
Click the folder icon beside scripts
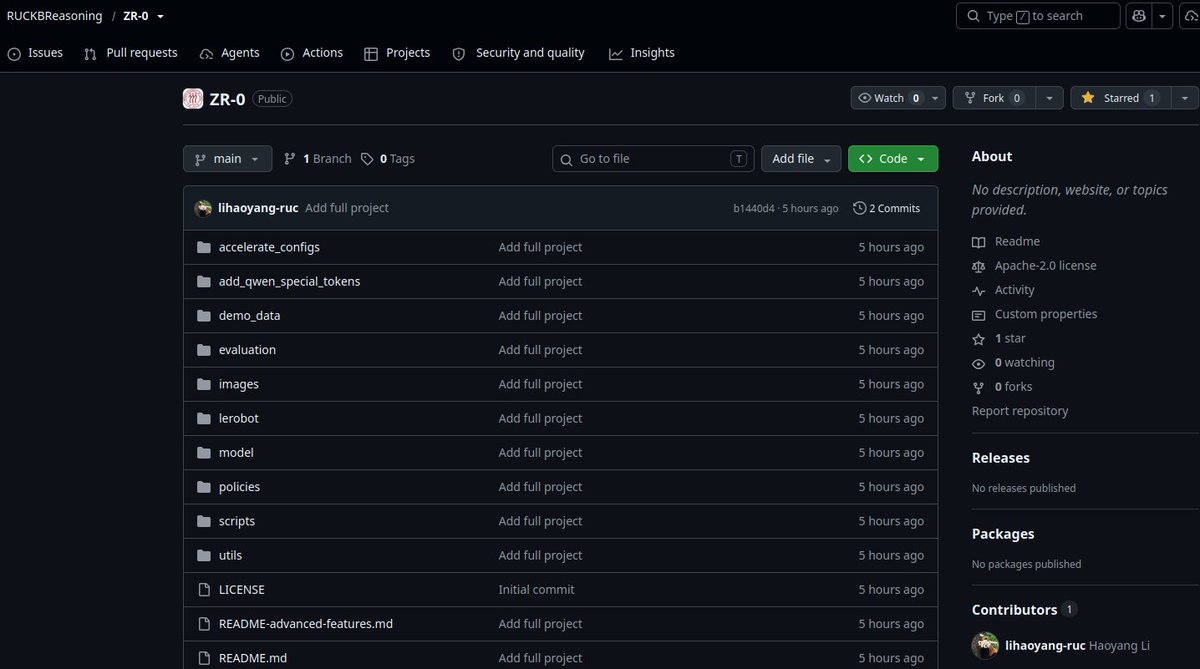[204, 521]
